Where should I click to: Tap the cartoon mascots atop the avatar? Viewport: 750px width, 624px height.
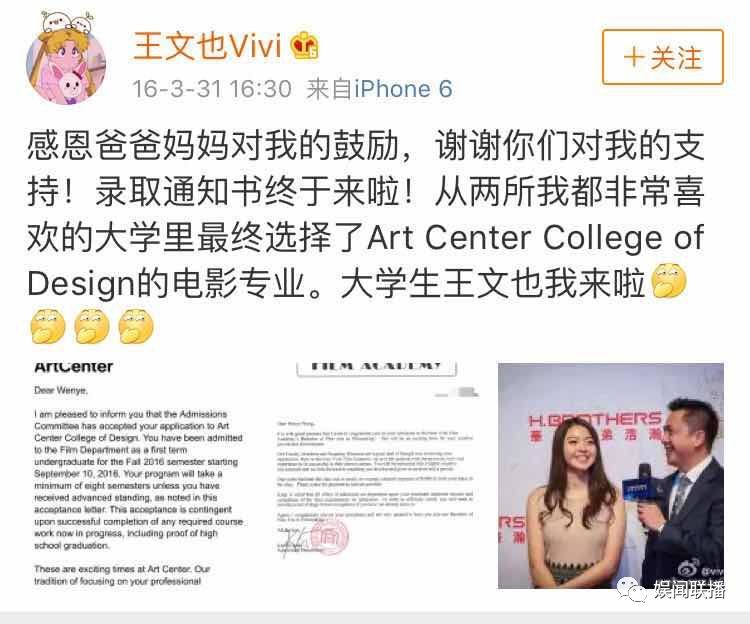[x=68, y=22]
